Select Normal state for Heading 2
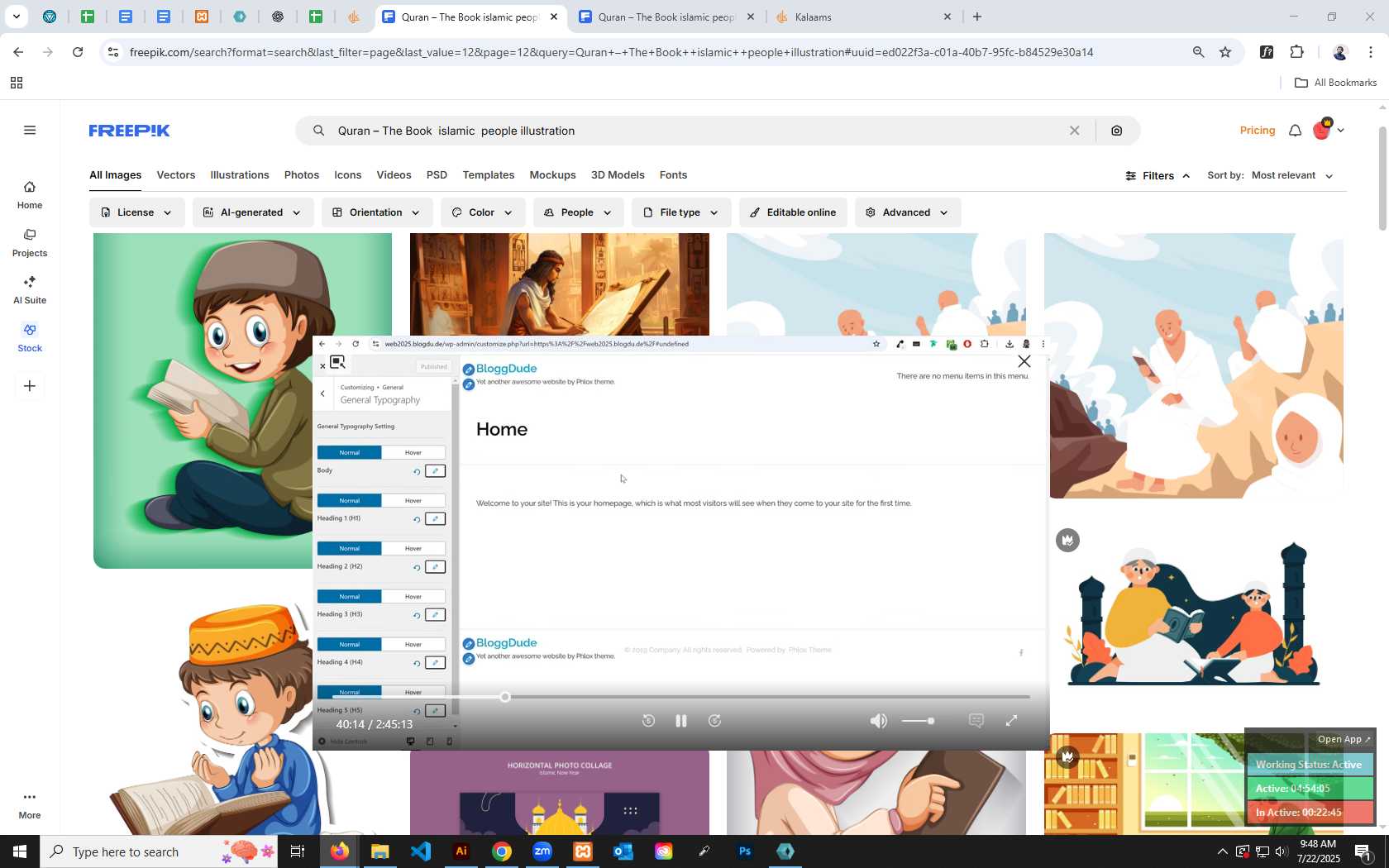This screenshot has height=868, width=1389. pos(349,548)
